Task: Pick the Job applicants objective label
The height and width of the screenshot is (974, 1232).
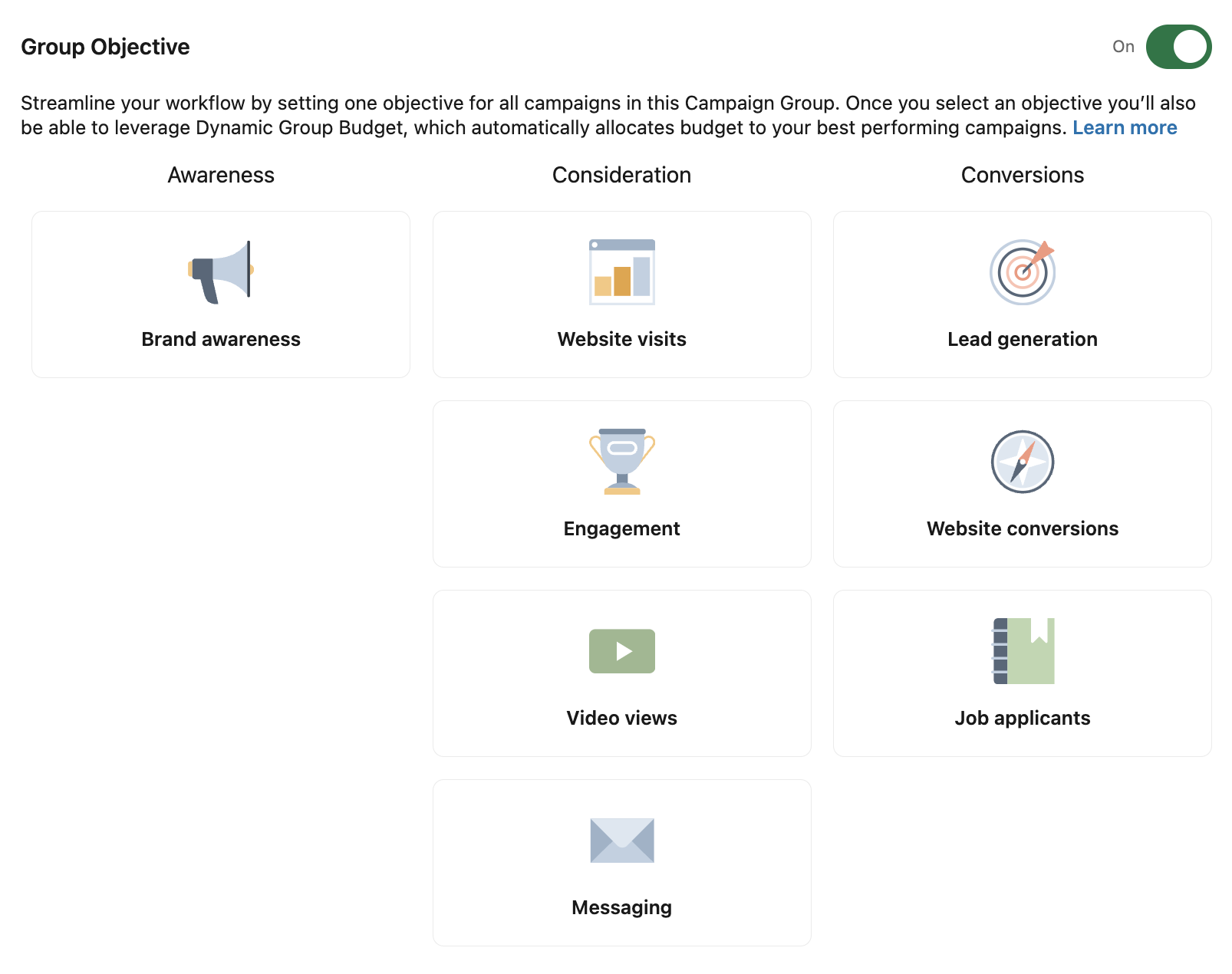Action: coord(1022,718)
